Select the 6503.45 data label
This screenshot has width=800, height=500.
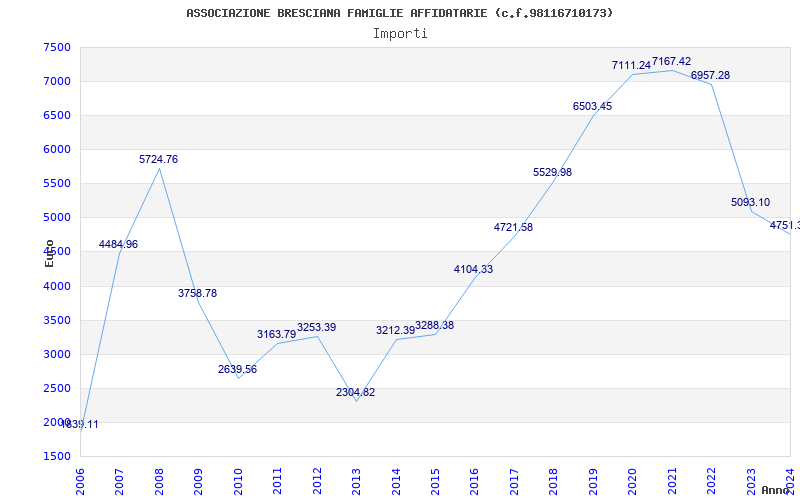592,107
